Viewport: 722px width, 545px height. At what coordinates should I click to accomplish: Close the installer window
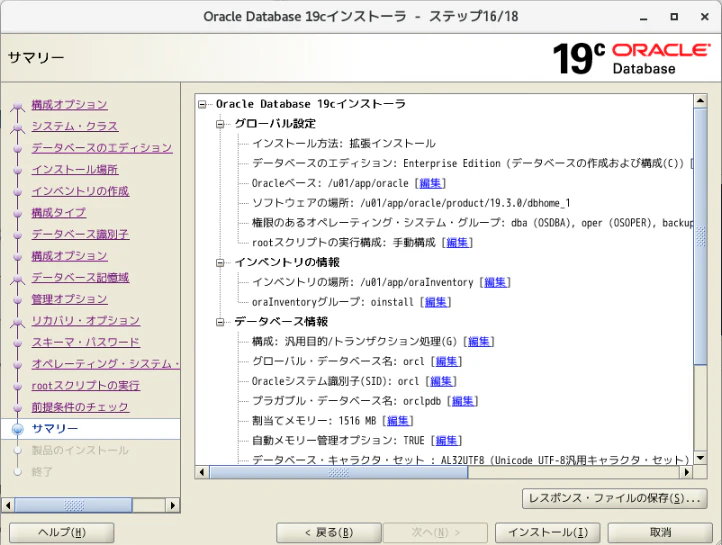(x=705, y=17)
